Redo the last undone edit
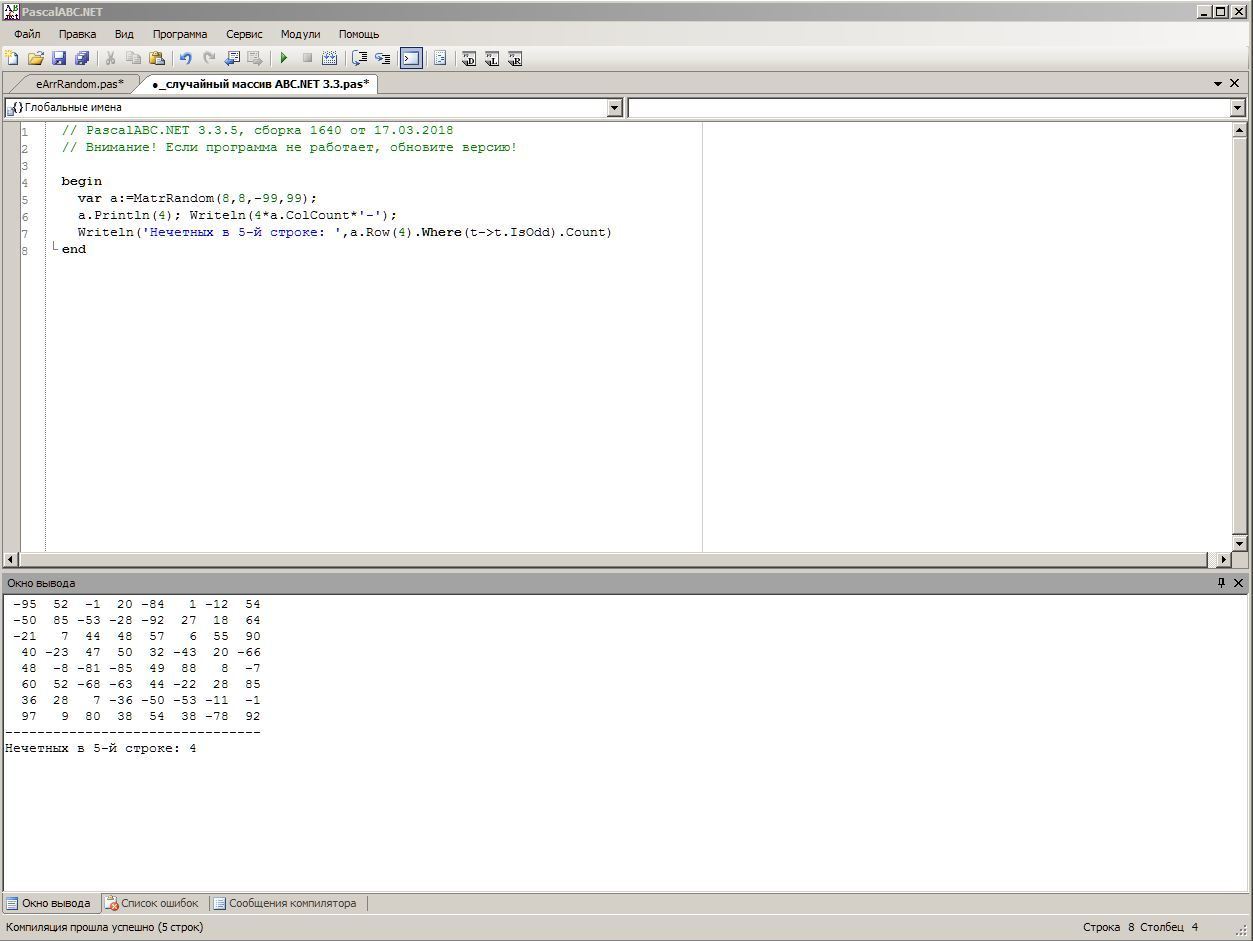Viewport: 1253px width, 941px height. (209, 59)
